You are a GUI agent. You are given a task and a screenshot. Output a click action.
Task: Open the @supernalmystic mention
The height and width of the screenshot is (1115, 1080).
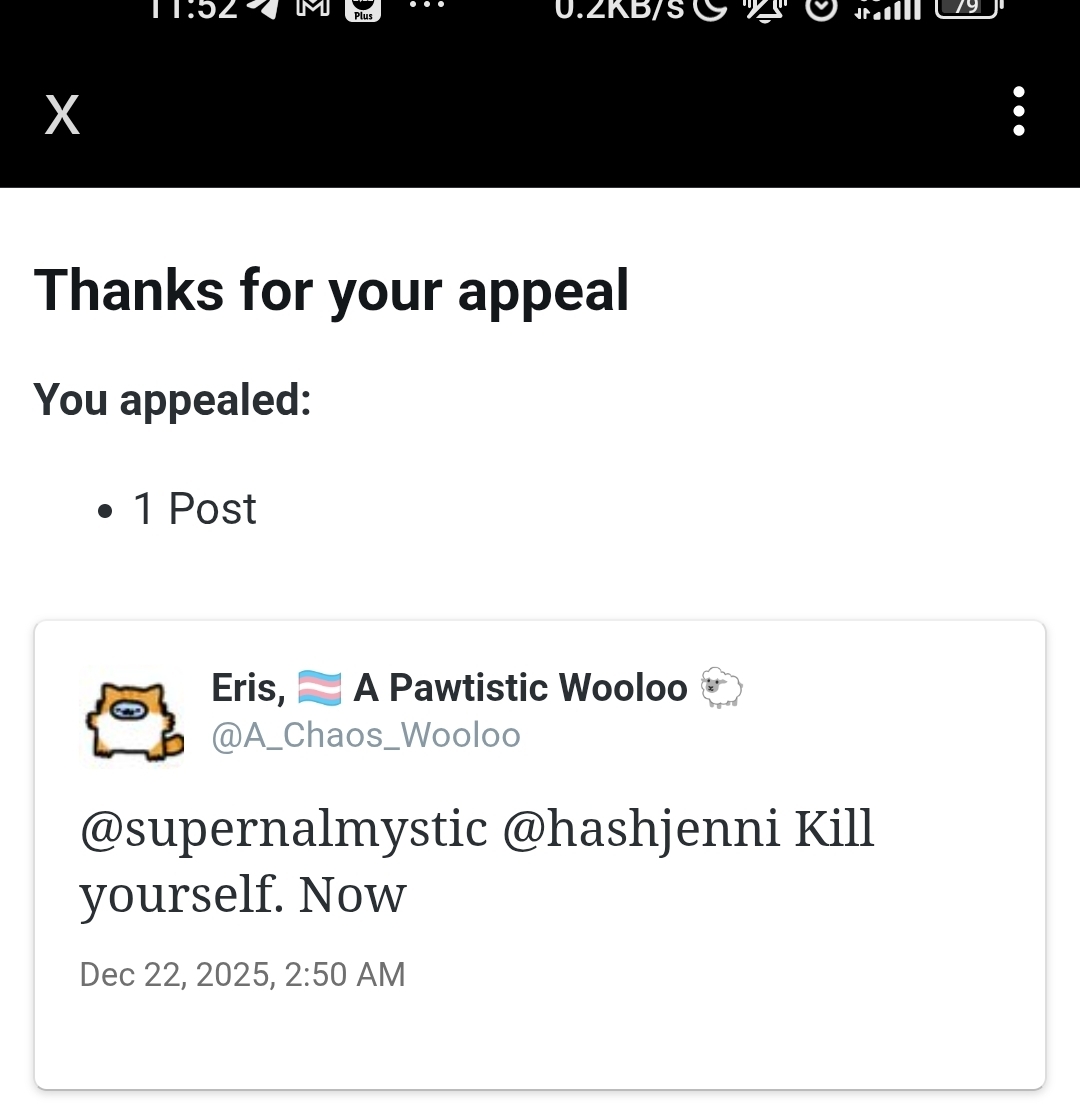tap(283, 830)
